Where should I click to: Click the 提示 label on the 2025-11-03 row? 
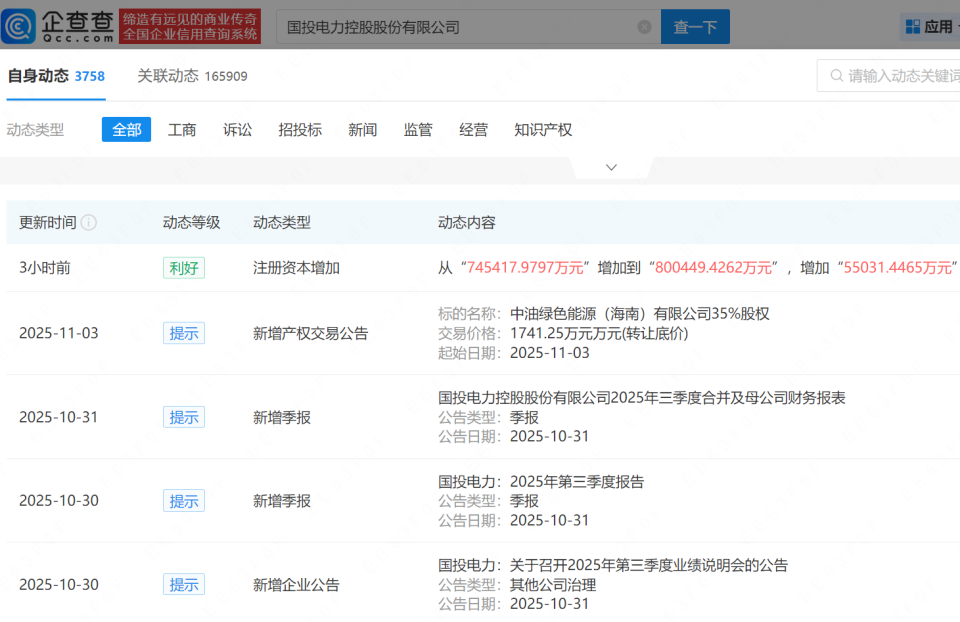click(183, 333)
